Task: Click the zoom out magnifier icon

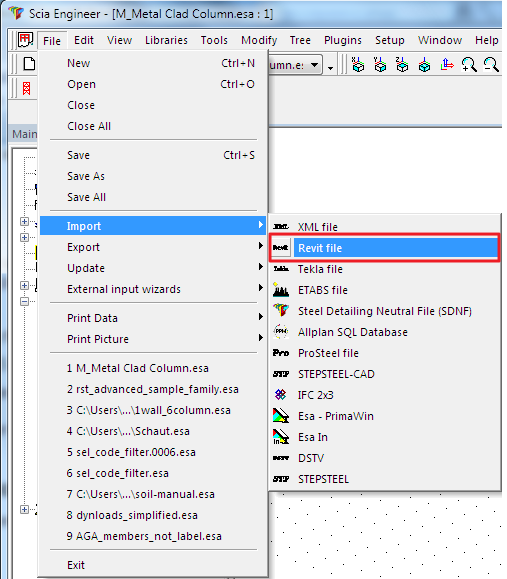Action: 491,65
